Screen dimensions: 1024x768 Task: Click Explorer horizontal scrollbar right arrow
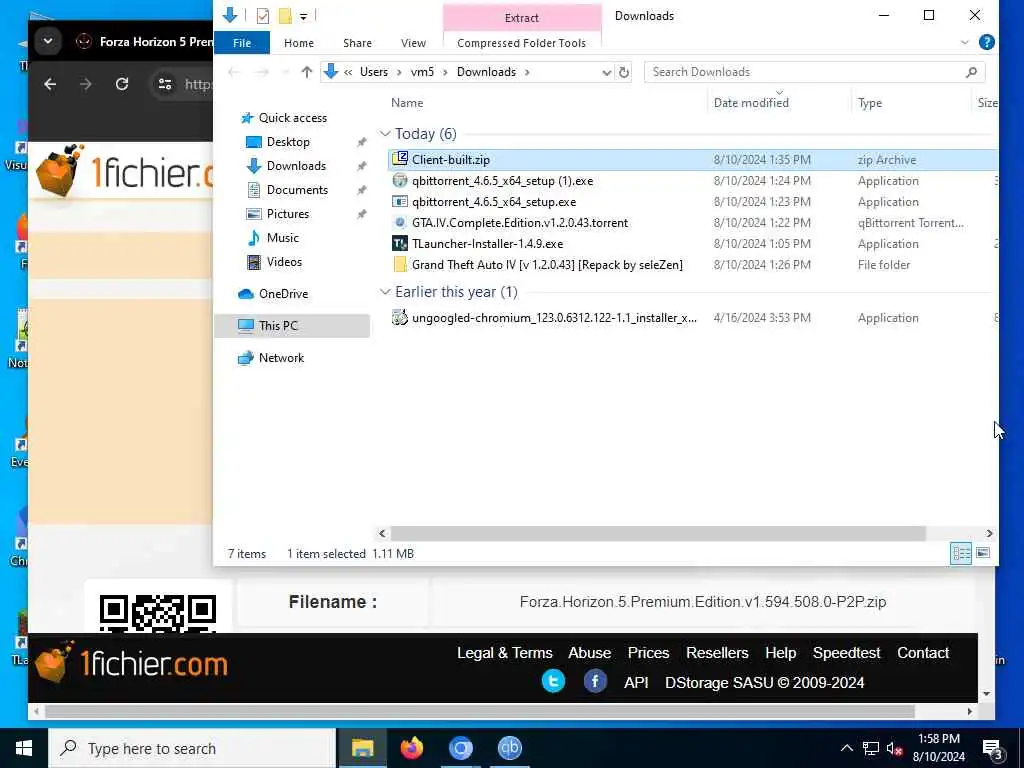989,534
